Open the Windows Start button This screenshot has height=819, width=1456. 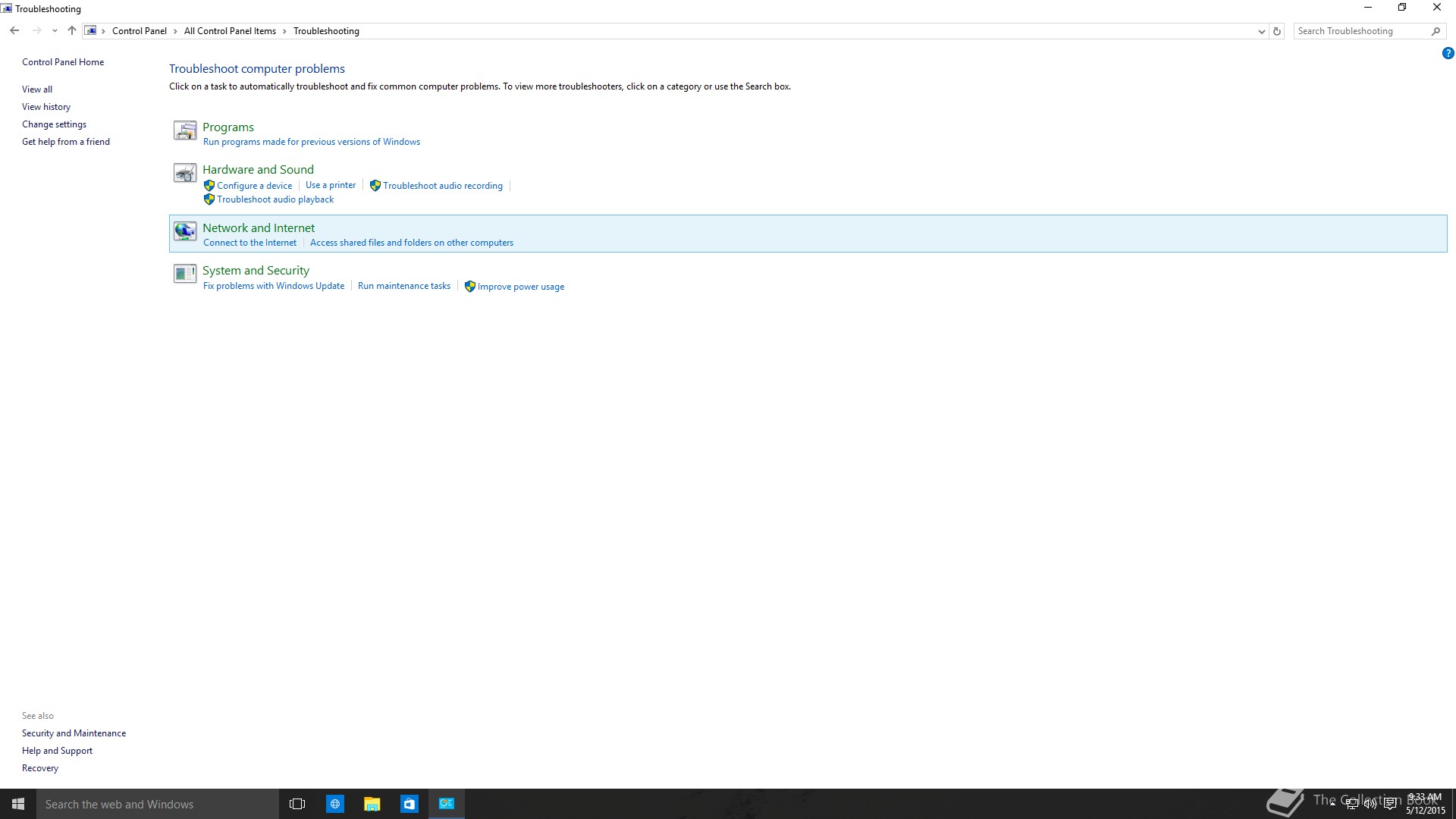coord(18,804)
